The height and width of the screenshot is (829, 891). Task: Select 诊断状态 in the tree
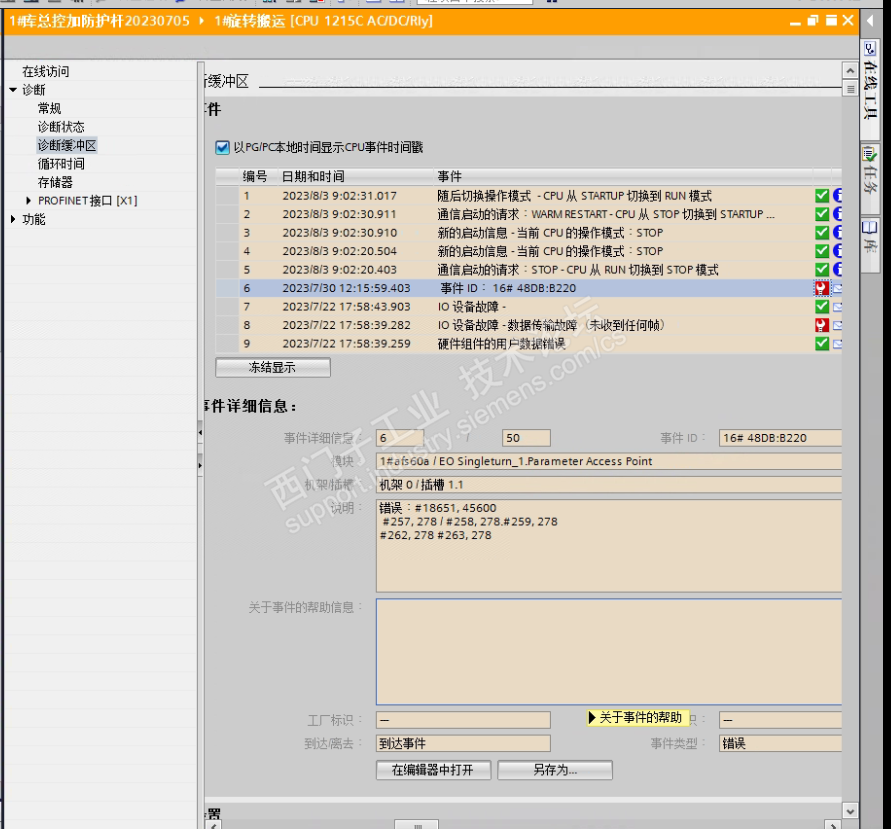(x=61, y=127)
